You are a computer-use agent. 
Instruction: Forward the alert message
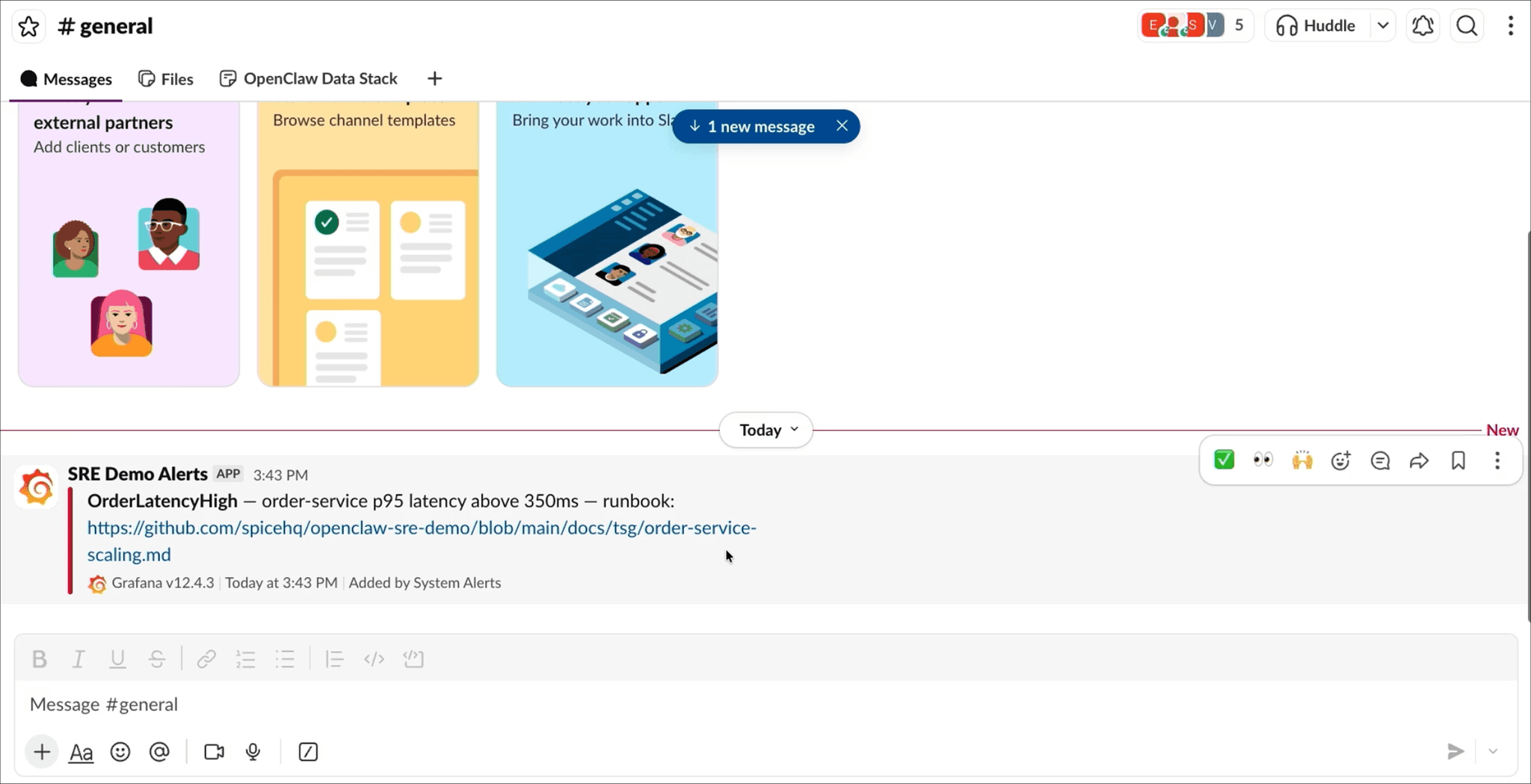tap(1419, 460)
